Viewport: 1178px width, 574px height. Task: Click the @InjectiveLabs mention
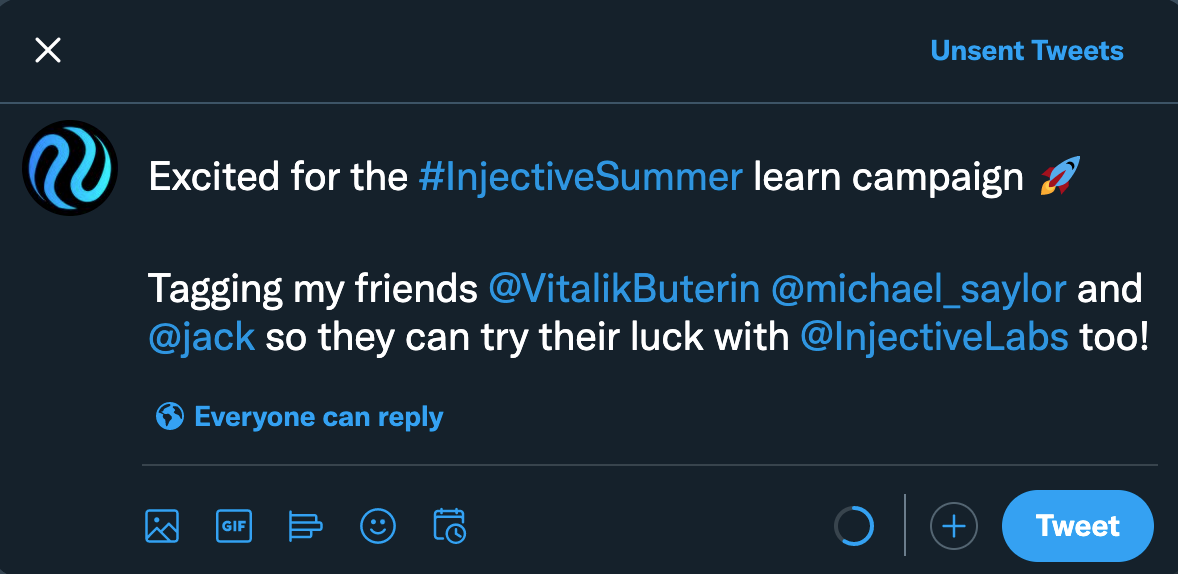[x=934, y=337]
